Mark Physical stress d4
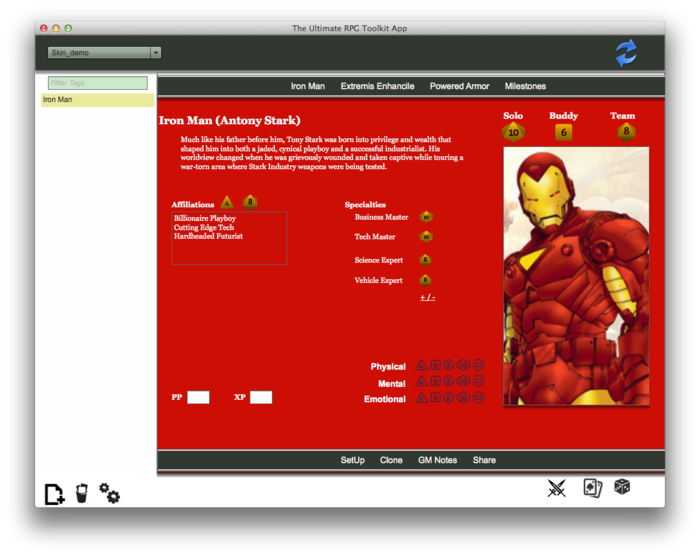The image size is (700, 556). 421,365
